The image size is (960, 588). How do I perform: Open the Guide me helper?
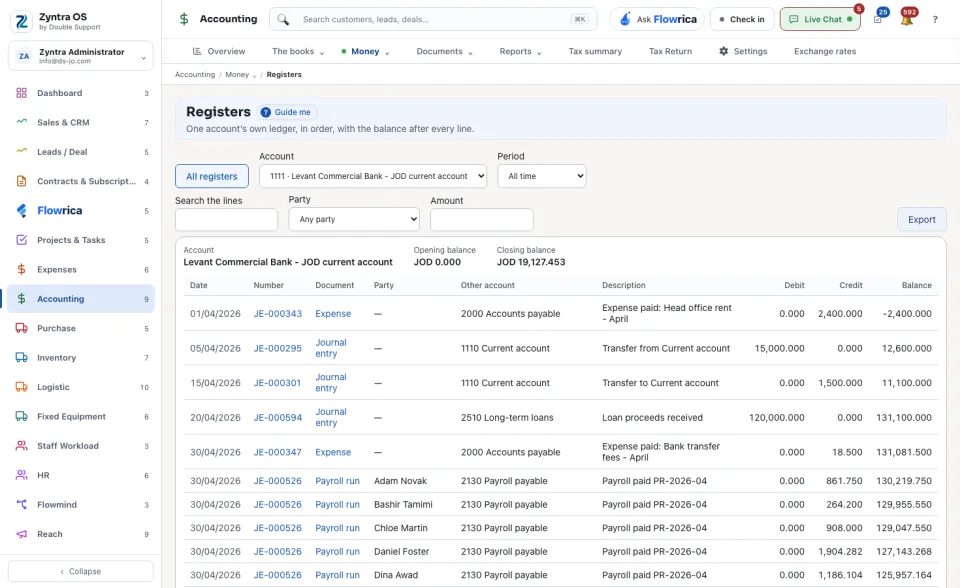point(286,112)
